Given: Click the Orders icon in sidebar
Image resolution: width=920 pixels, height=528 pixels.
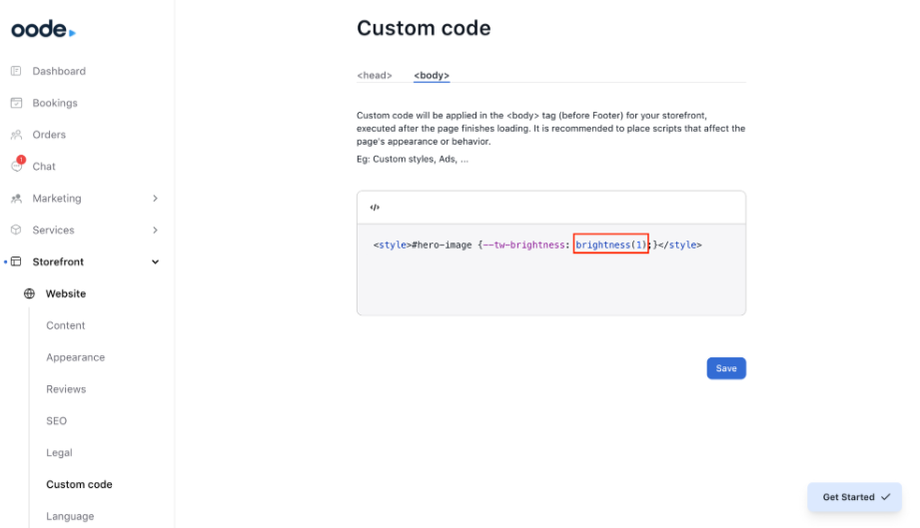Looking at the screenshot, I should coord(16,135).
